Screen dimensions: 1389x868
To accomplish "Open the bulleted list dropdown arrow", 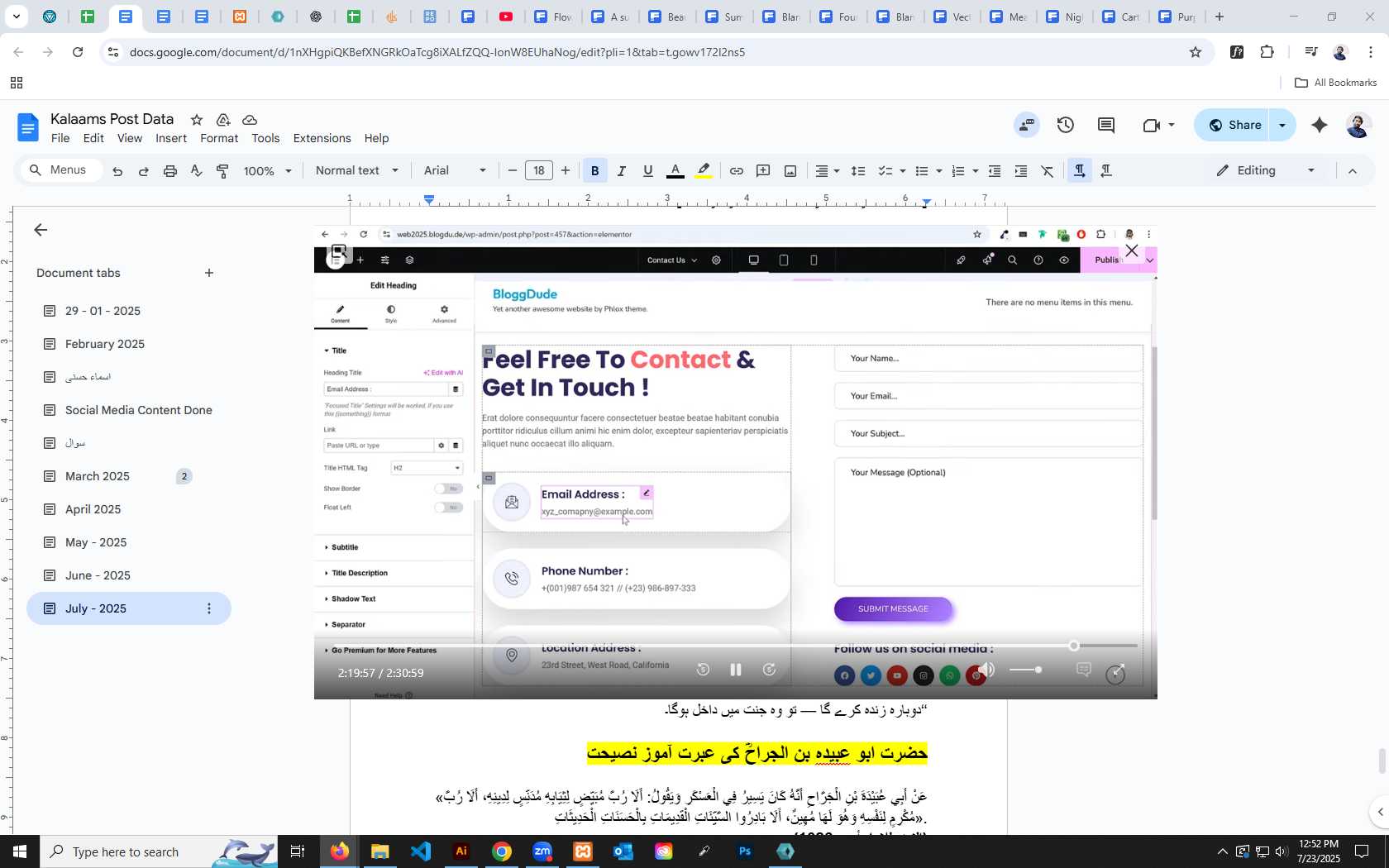I will click(939, 171).
